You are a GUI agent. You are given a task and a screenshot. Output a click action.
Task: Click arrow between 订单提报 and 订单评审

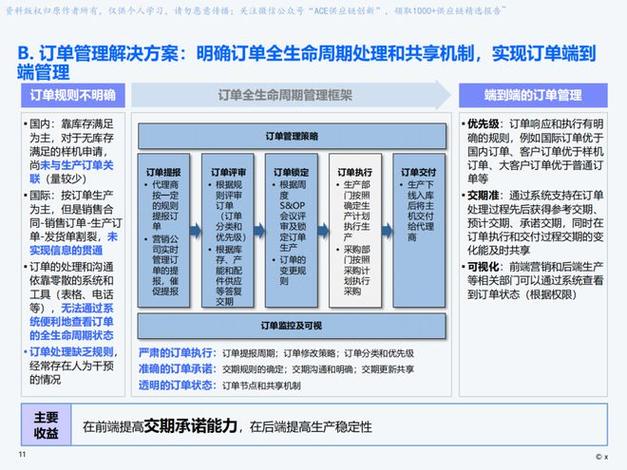[x=196, y=230]
